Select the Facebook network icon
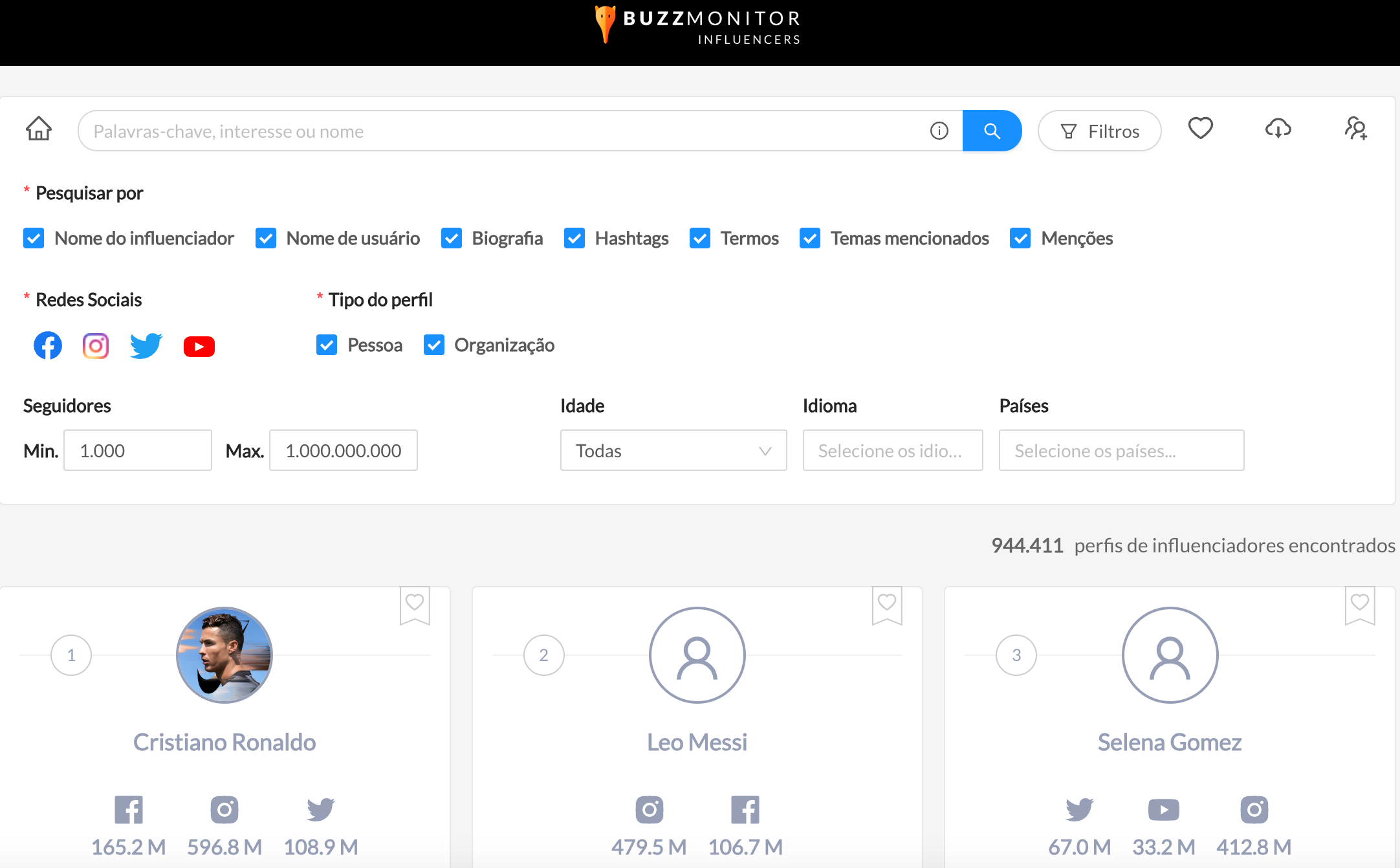This screenshot has width=1400, height=868. [48, 346]
